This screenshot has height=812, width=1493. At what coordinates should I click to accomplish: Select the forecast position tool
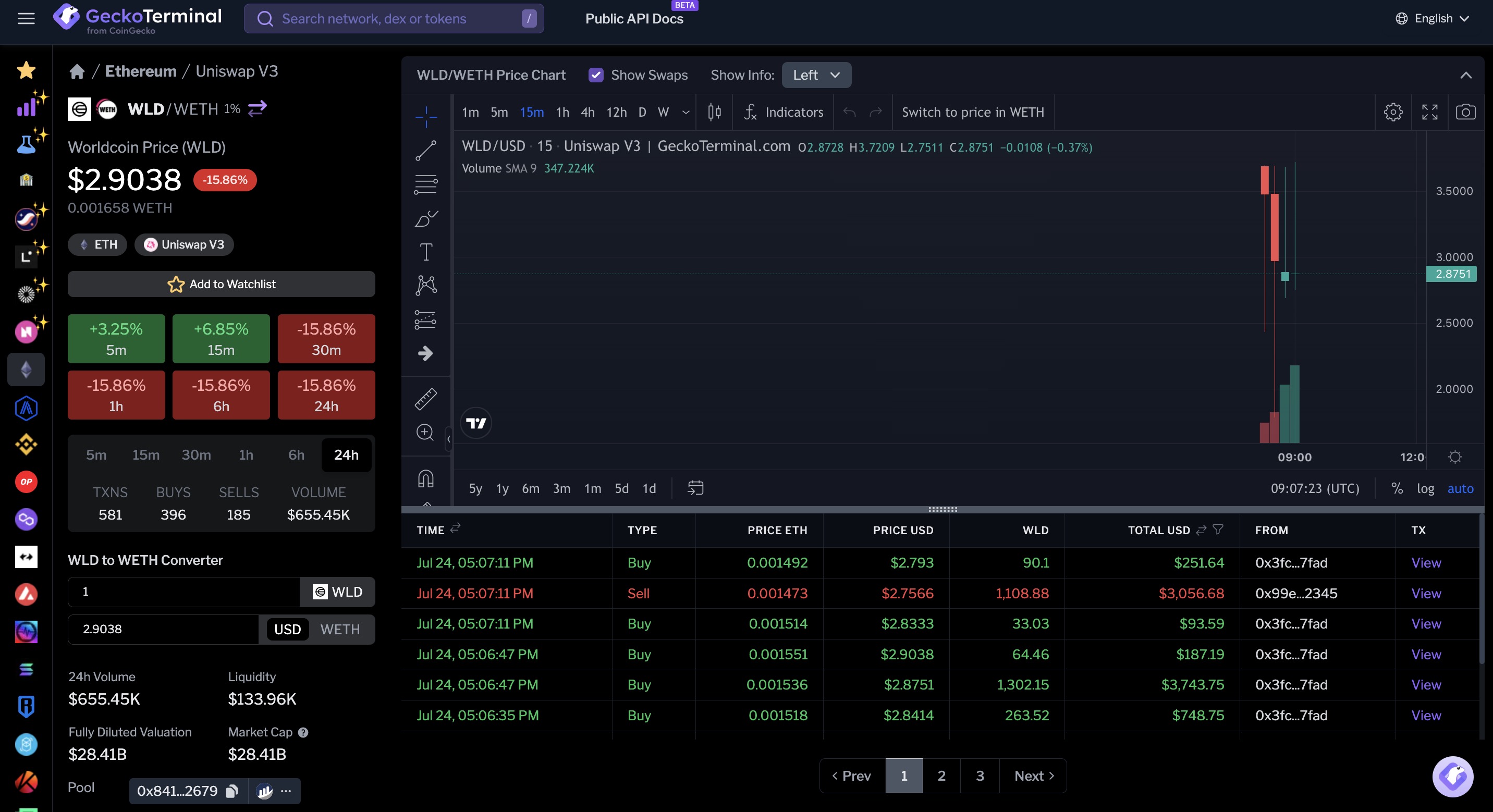point(426,319)
